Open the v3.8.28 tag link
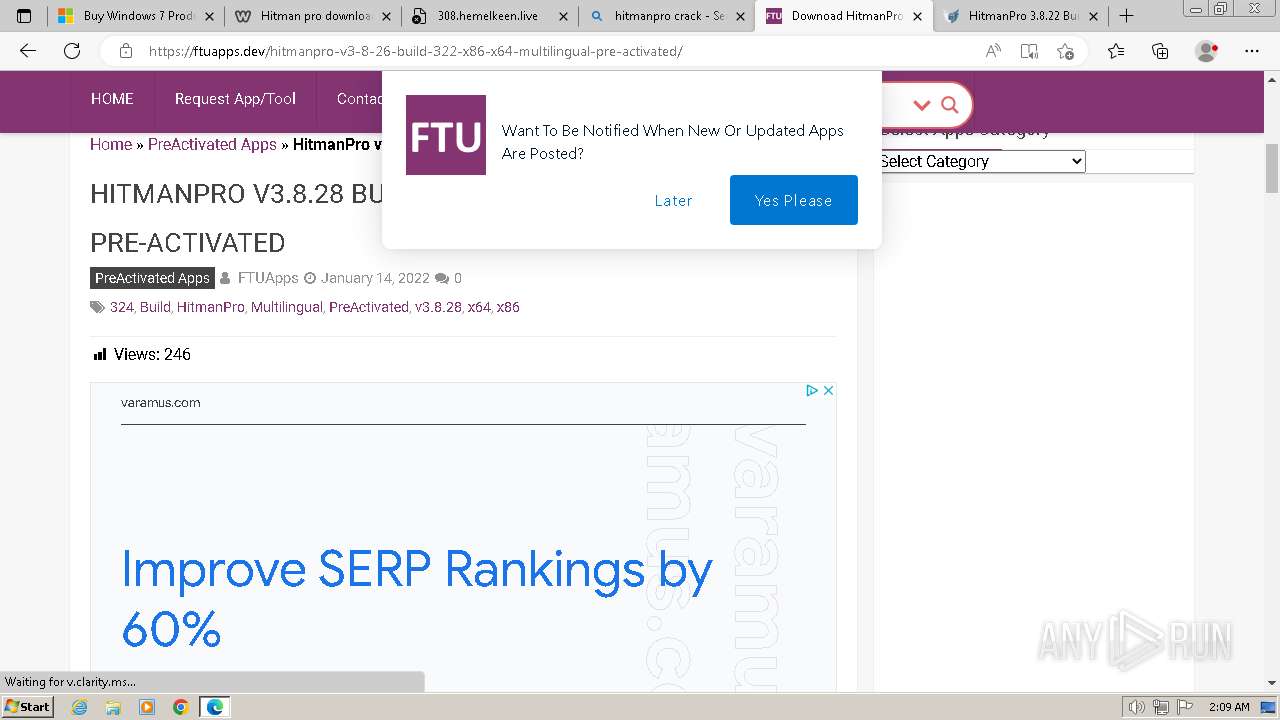 pos(438,307)
